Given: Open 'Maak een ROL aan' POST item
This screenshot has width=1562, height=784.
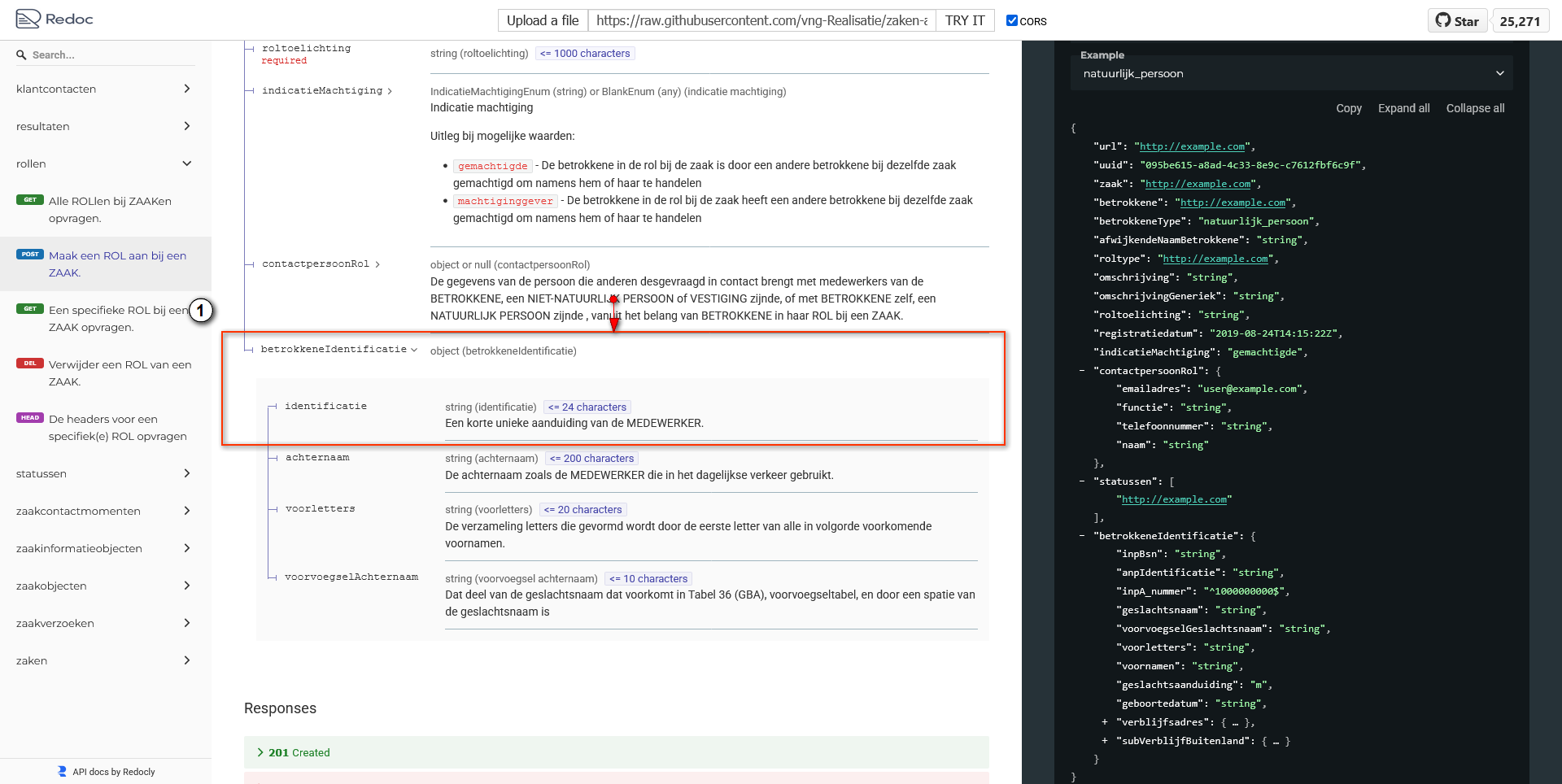Looking at the screenshot, I should coord(117,264).
